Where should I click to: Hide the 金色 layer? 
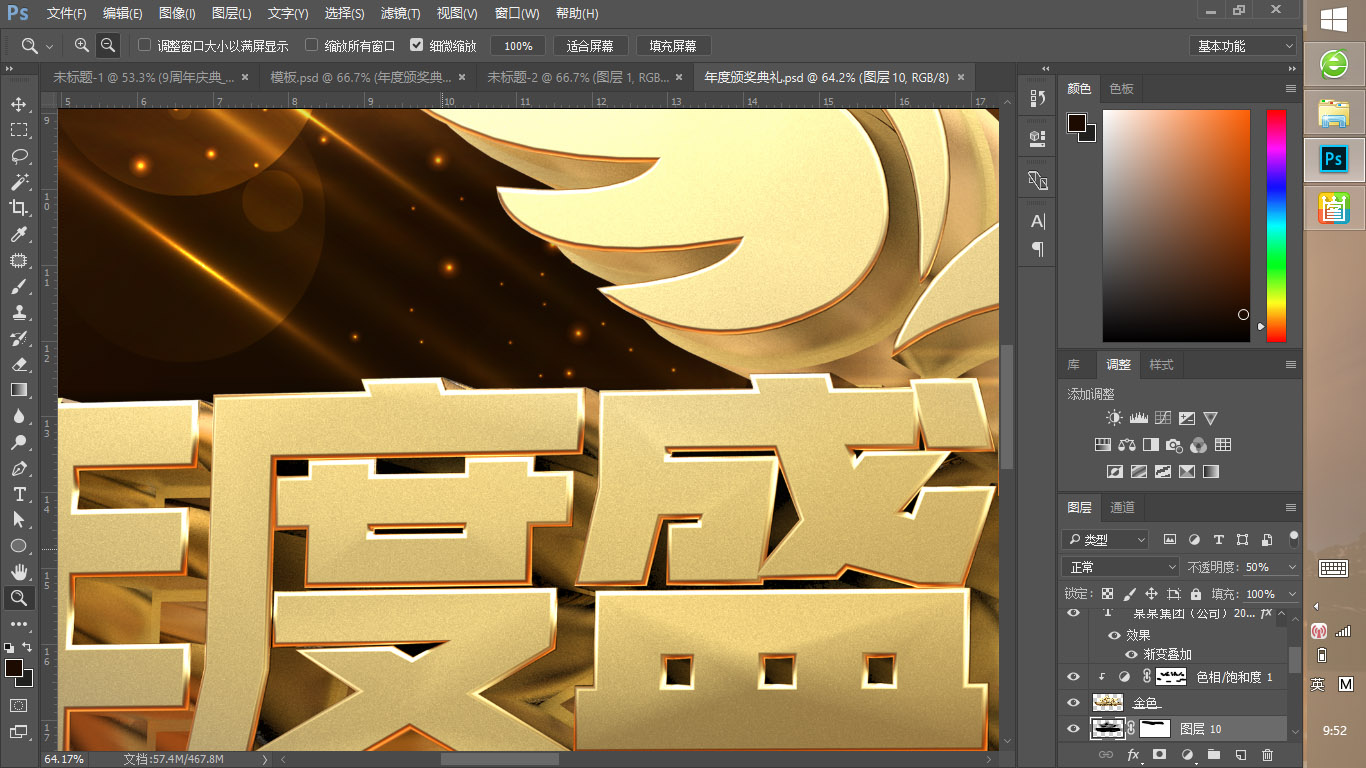pos(1073,703)
